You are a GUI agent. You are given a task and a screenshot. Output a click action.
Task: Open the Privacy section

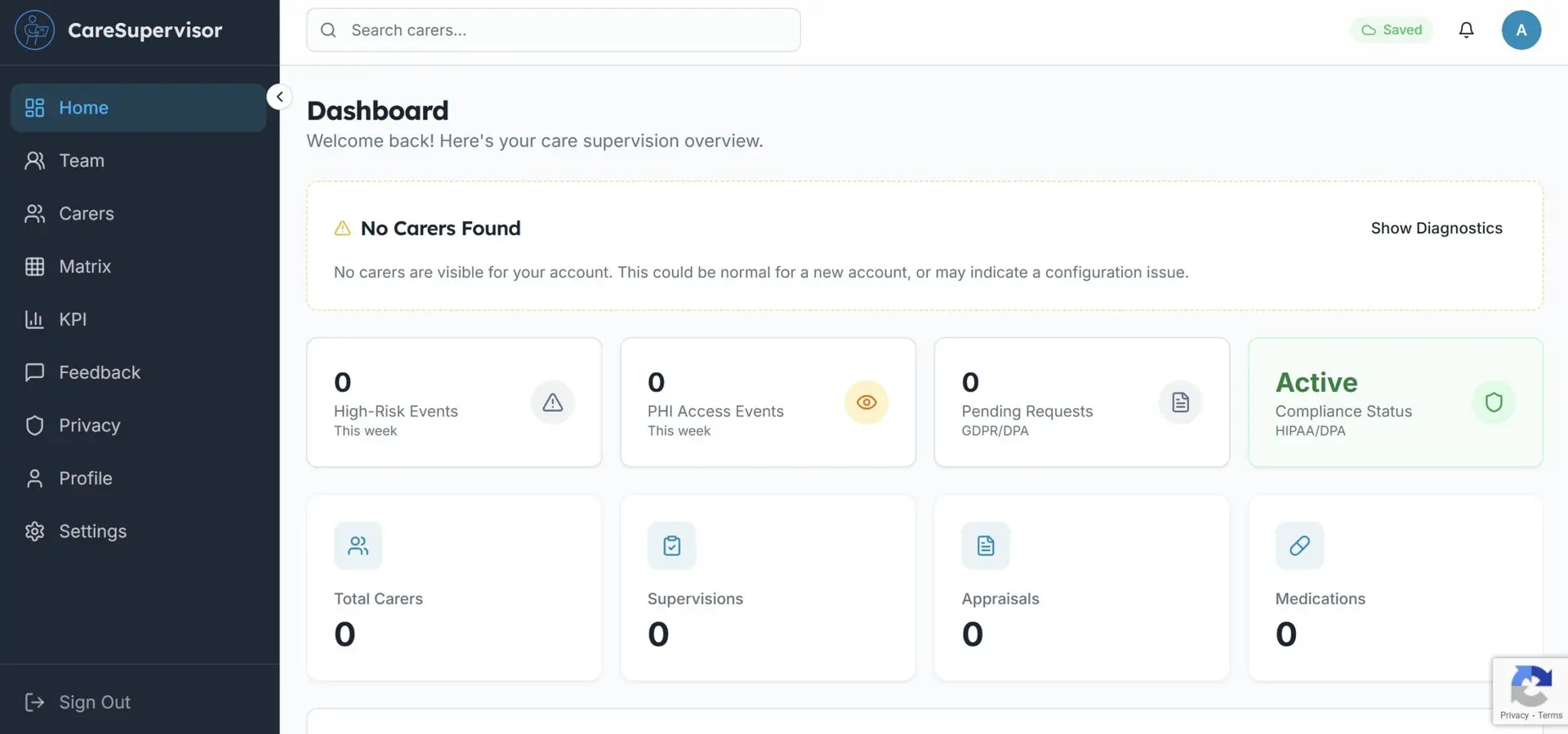pos(138,425)
